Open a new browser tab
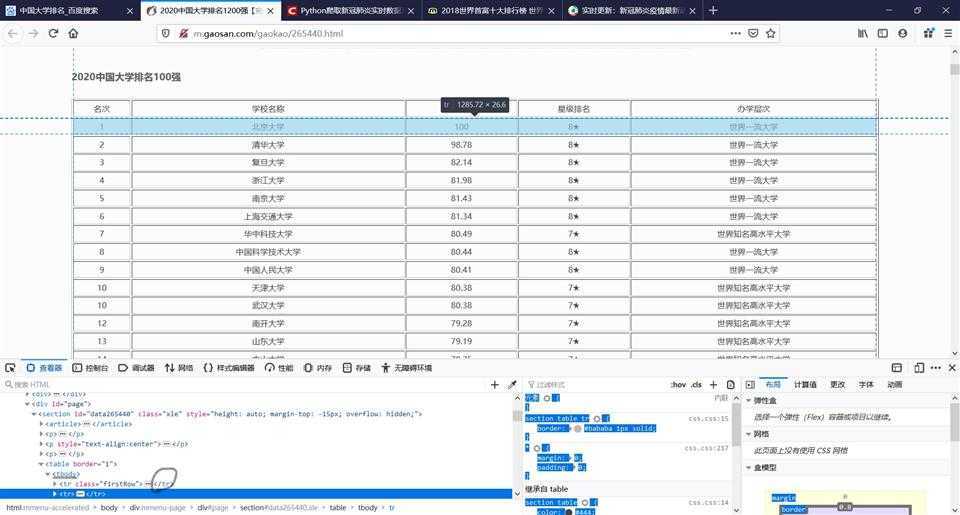The height and width of the screenshot is (515, 960). point(713,10)
